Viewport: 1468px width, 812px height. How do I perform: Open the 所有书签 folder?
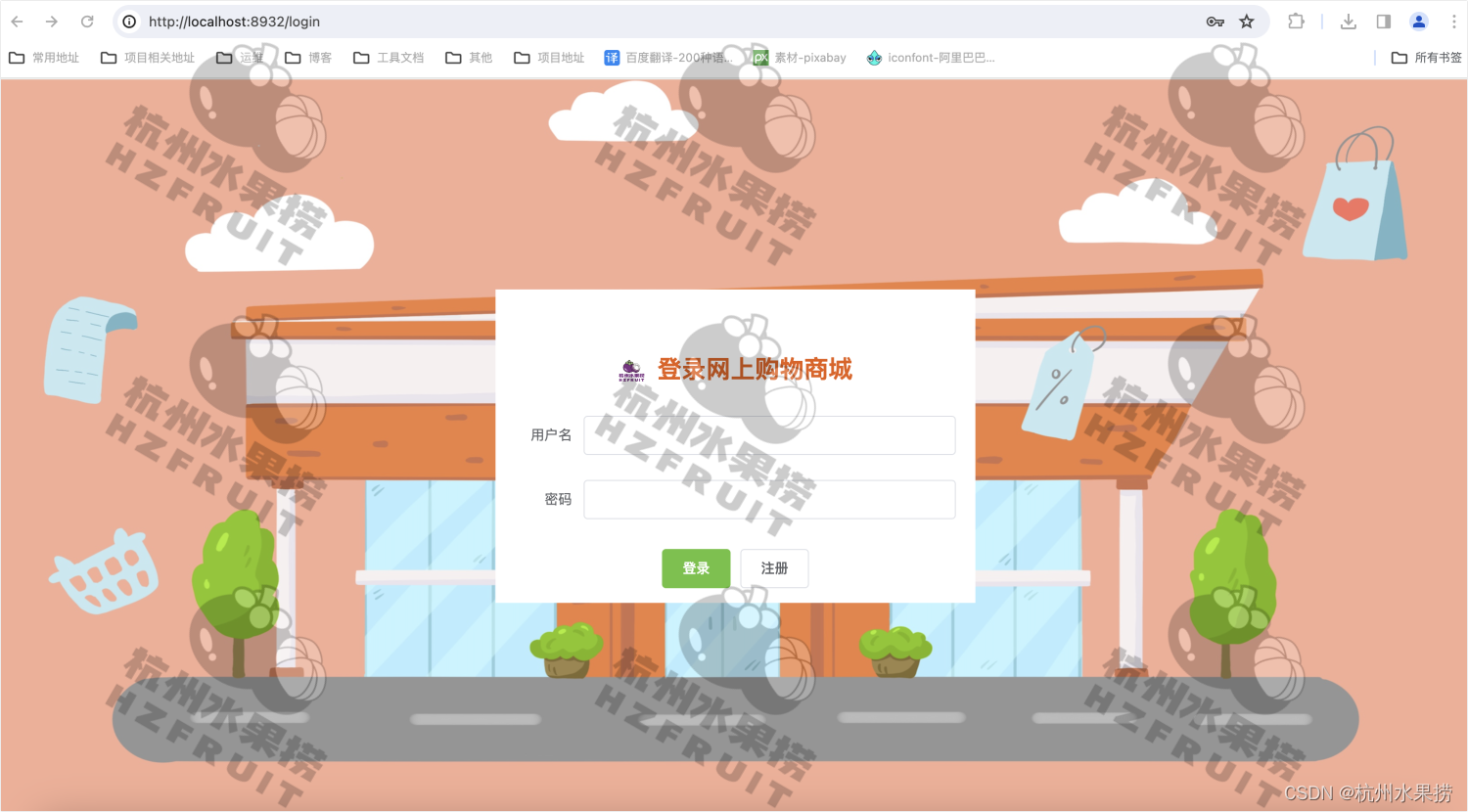click(x=1427, y=58)
